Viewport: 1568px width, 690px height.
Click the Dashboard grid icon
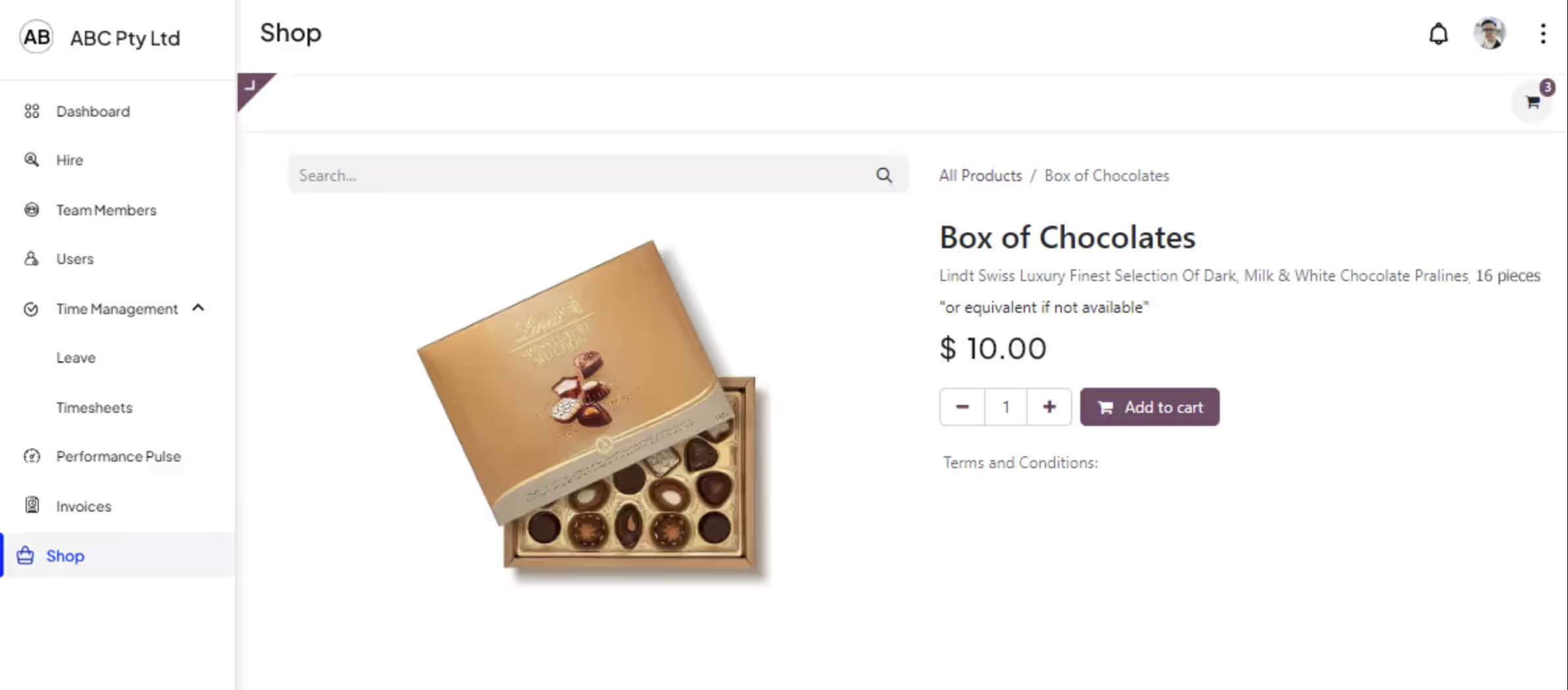tap(32, 111)
